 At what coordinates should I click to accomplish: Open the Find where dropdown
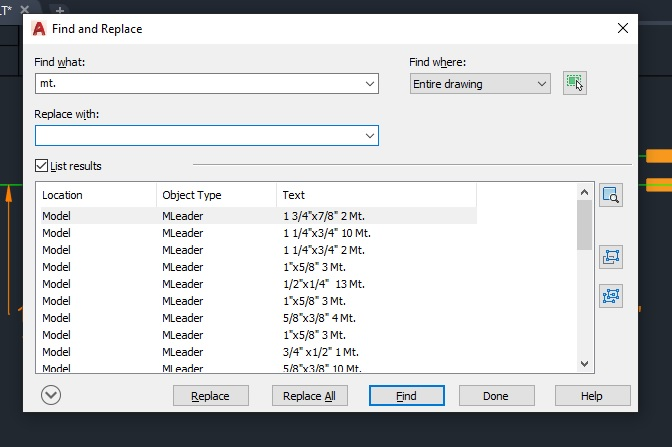(480, 84)
